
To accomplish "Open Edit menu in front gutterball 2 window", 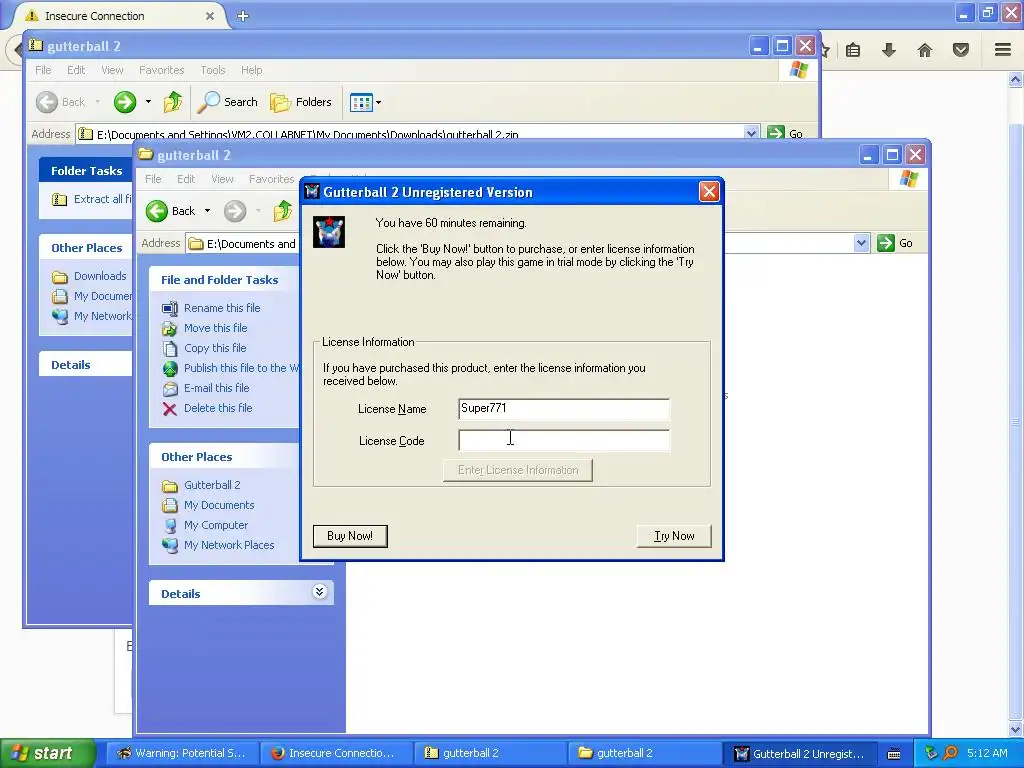I will [x=185, y=179].
